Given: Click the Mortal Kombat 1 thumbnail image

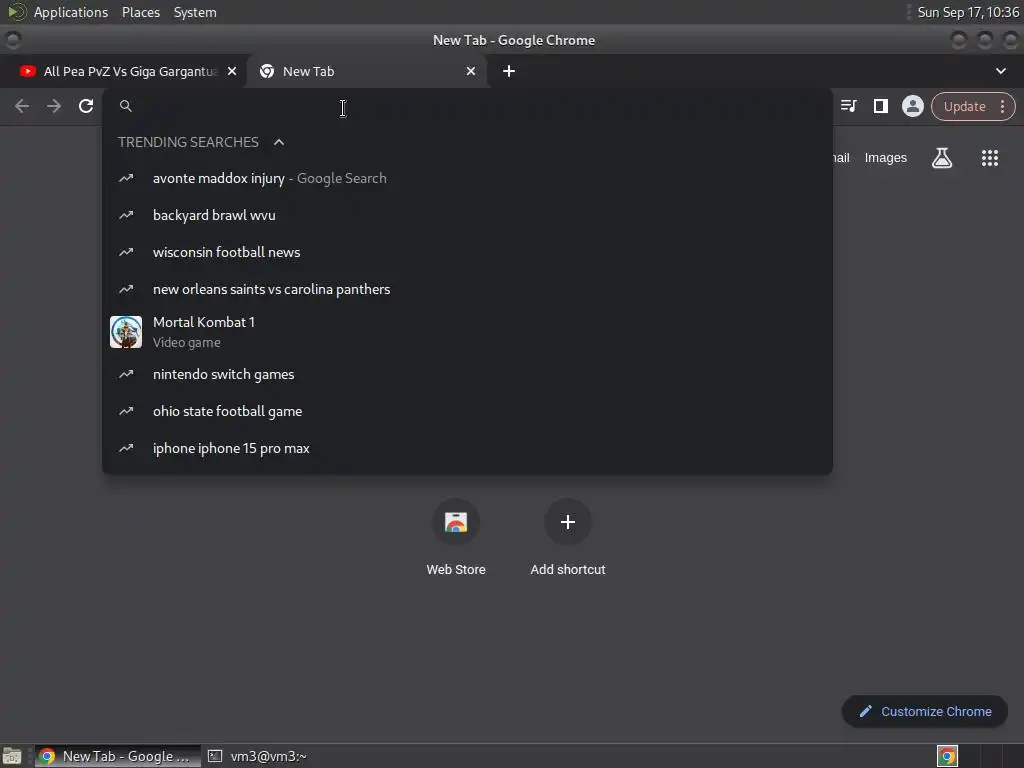Looking at the screenshot, I should [x=126, y=332].
